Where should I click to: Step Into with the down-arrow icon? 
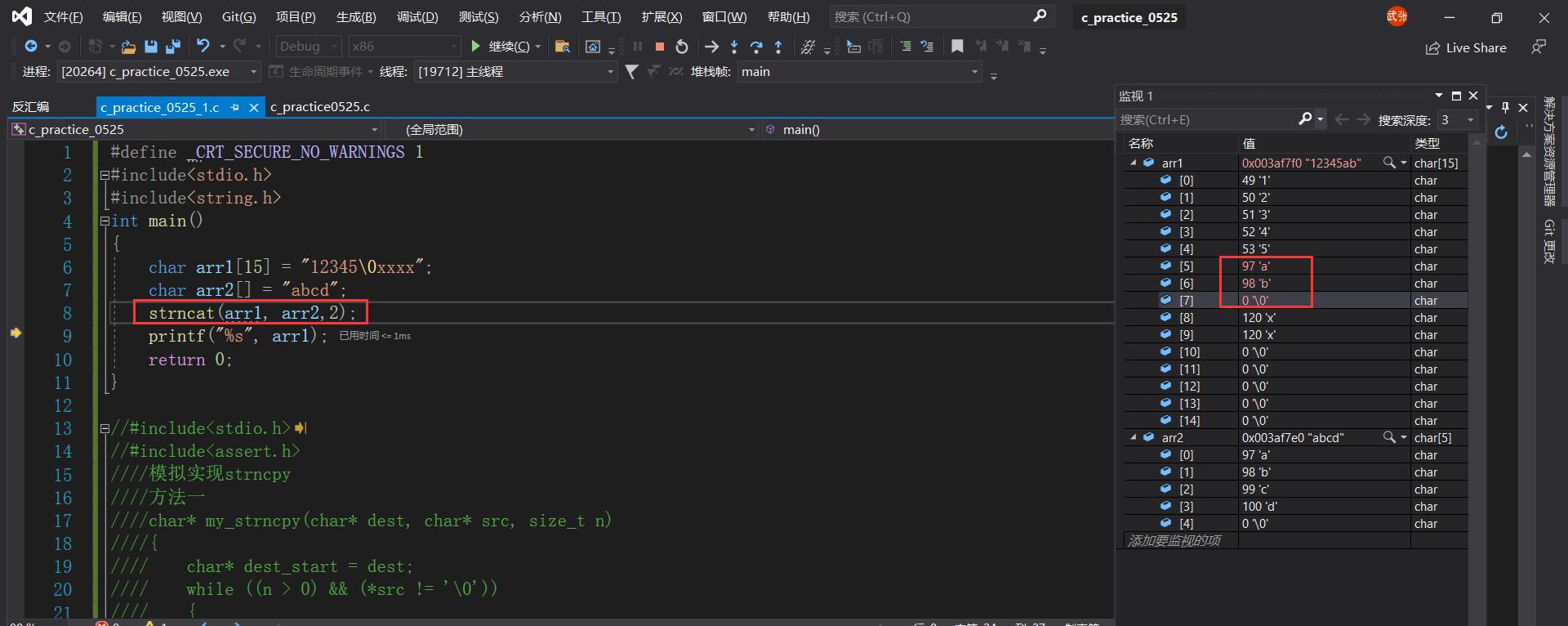(x=734, y=47)
